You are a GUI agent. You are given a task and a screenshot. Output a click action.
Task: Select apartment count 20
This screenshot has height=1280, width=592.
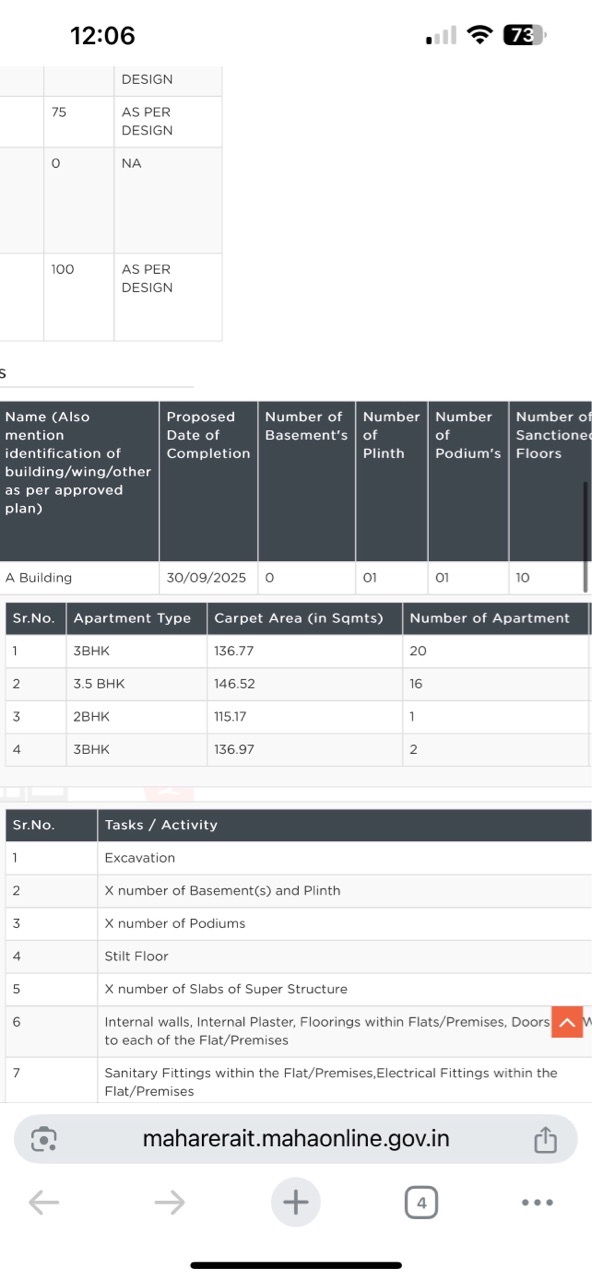pyautogui.click(x=418, y=651)
